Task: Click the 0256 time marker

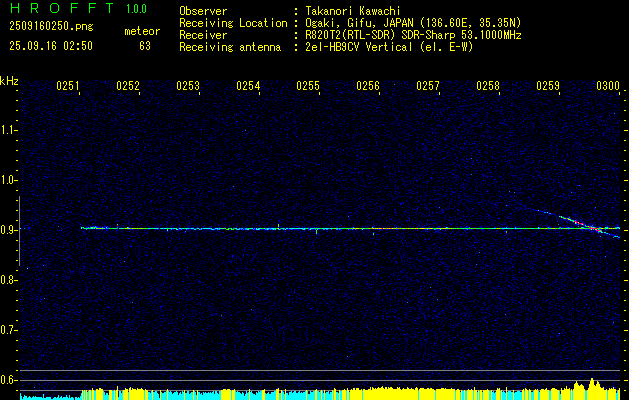Action: 368,85
